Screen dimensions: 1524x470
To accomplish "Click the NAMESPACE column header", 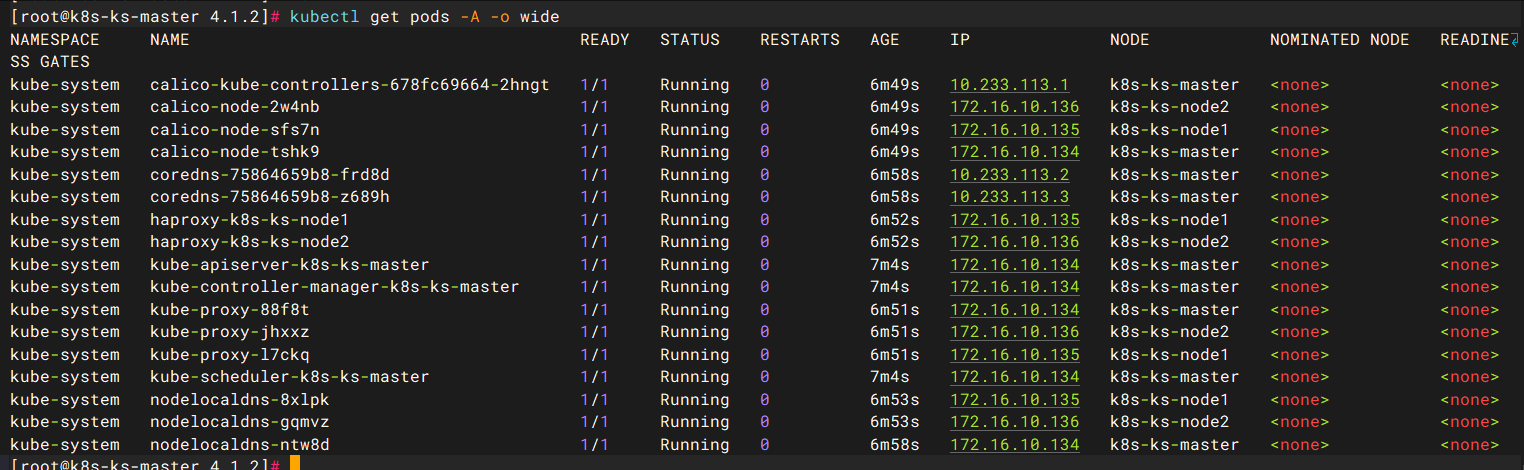I will [x=55, y=40].
